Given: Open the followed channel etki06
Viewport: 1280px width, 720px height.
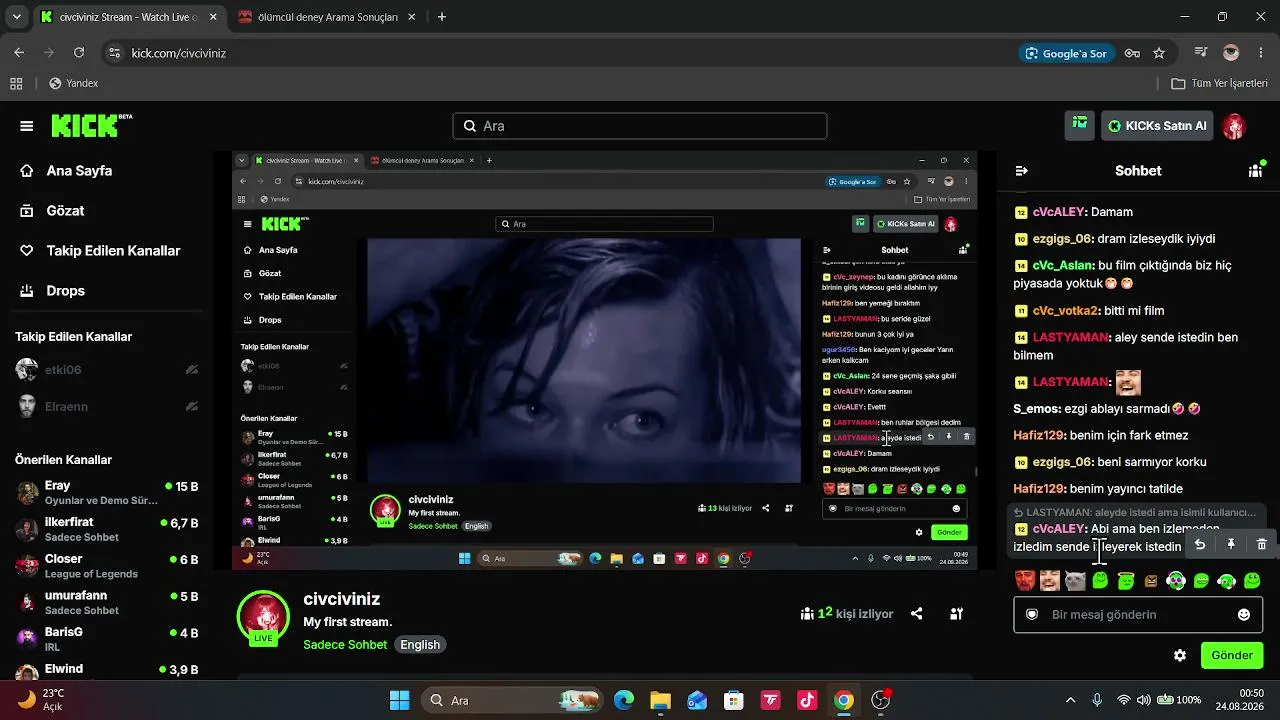Looking at the screenshot, I should point(107,370).
